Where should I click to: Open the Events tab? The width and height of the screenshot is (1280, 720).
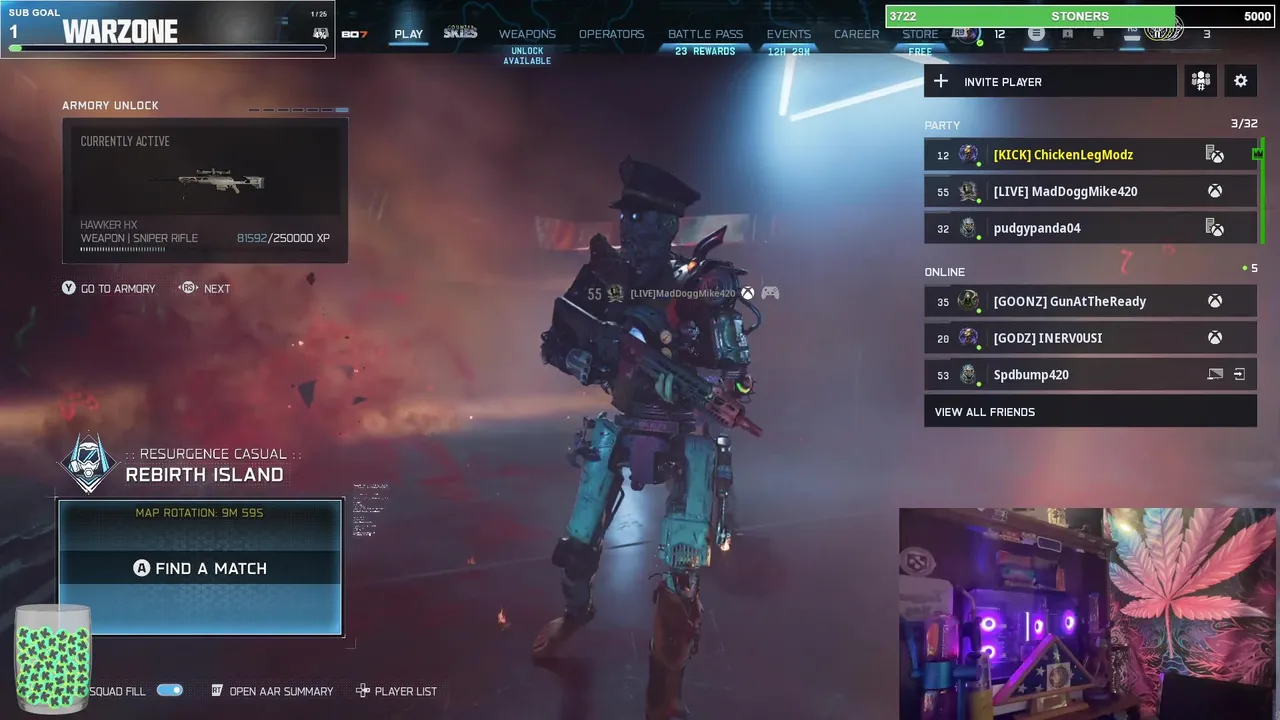788,34
